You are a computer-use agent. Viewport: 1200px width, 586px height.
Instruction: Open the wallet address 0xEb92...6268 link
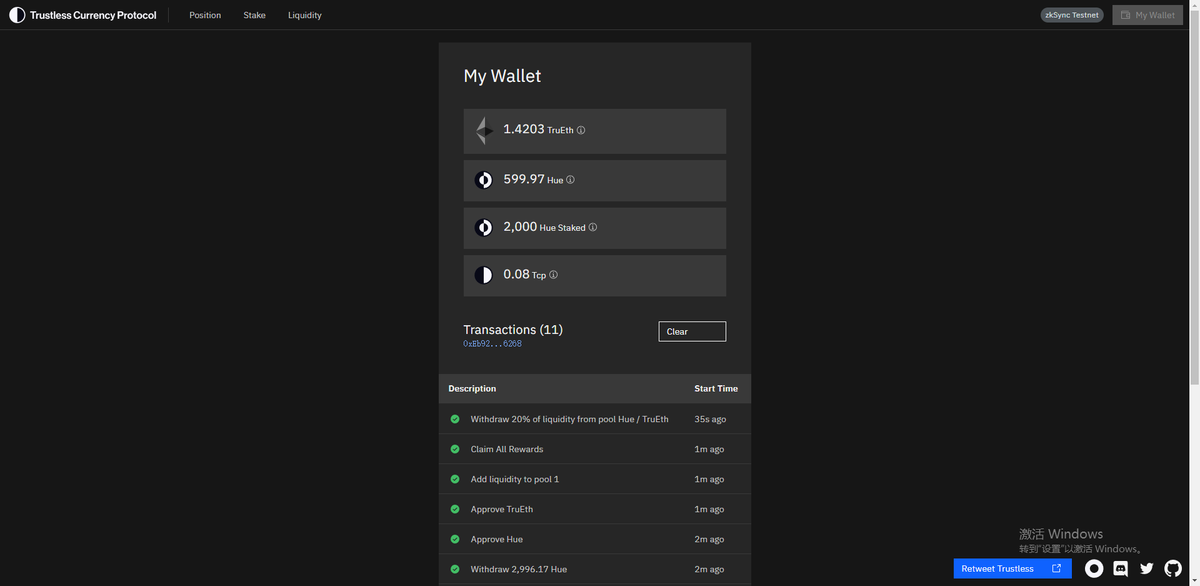(x=491, y=342)
